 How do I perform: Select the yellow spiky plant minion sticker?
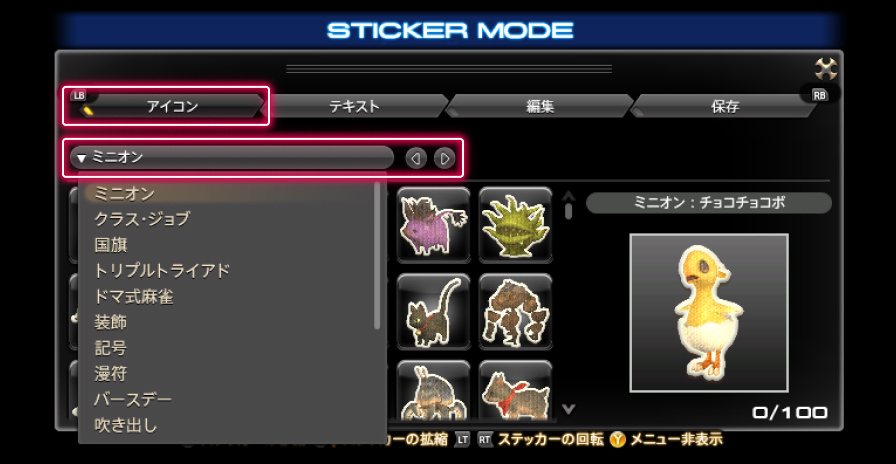[x=516, y=225]
